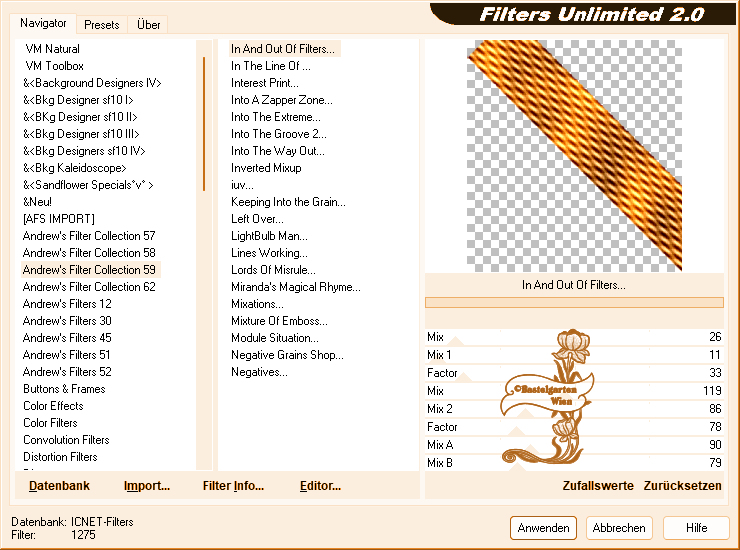Choose Into The Extreme... filter
740x550 pixels.
coord(276,117)
